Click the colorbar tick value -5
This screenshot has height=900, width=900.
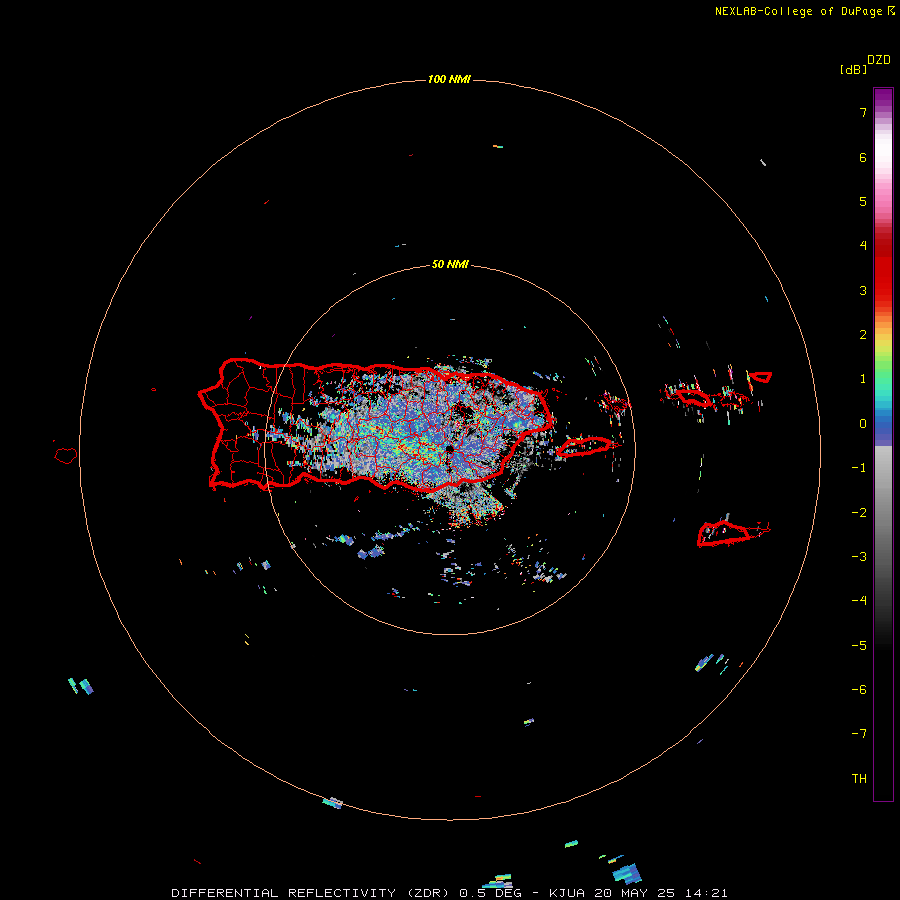[x=859, y=646]
